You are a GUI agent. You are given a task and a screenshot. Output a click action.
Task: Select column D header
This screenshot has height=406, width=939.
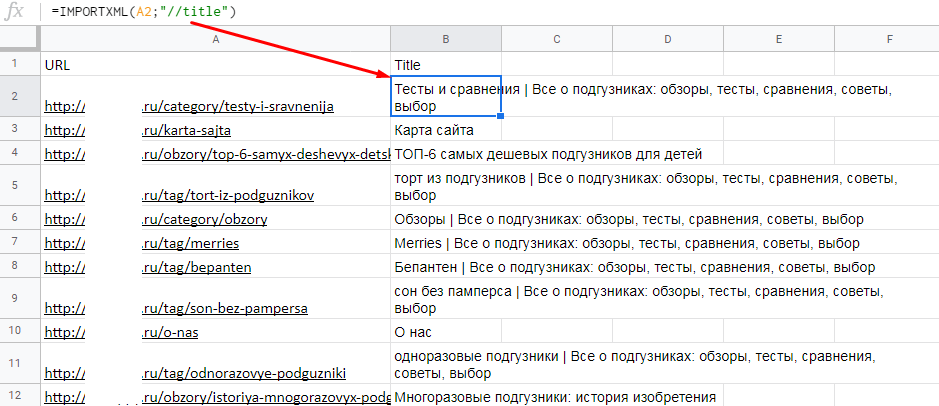[x=667, y=39]
